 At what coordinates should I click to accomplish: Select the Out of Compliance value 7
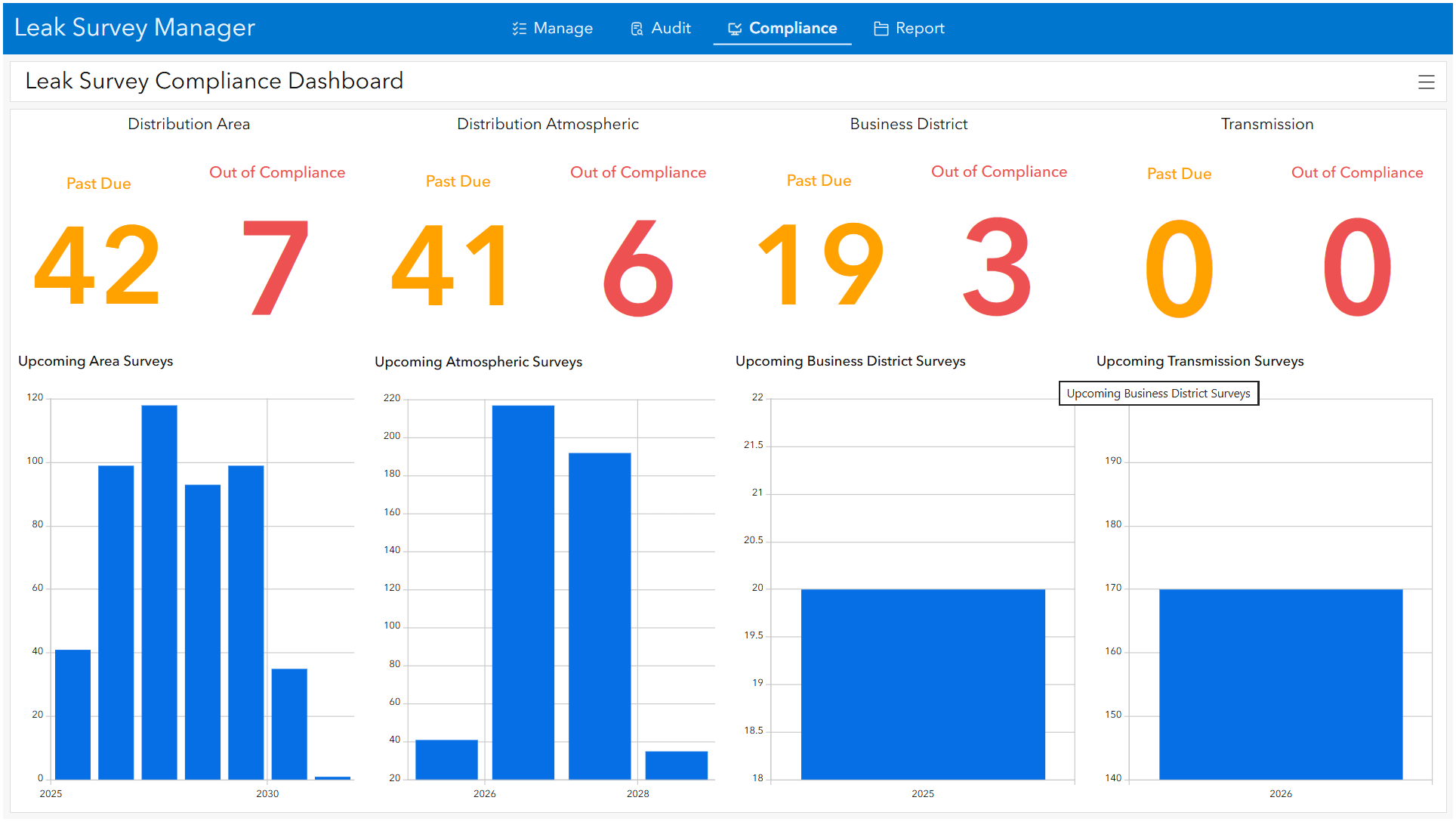(276, 266)
